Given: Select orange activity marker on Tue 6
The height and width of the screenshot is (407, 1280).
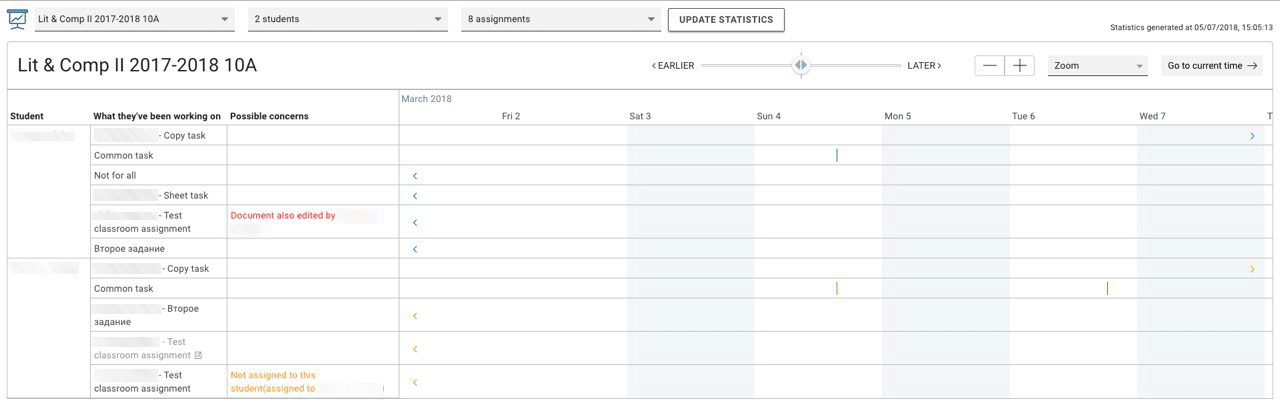Looking at the screenshot, I should (x=1107, y=289).
